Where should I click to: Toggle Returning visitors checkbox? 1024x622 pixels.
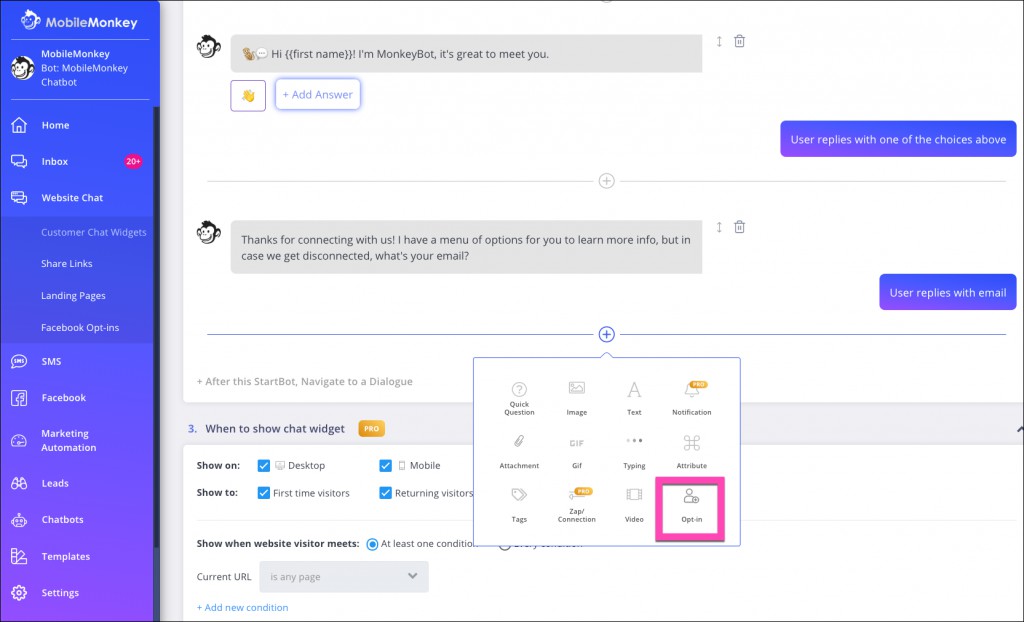coord(385,493)
